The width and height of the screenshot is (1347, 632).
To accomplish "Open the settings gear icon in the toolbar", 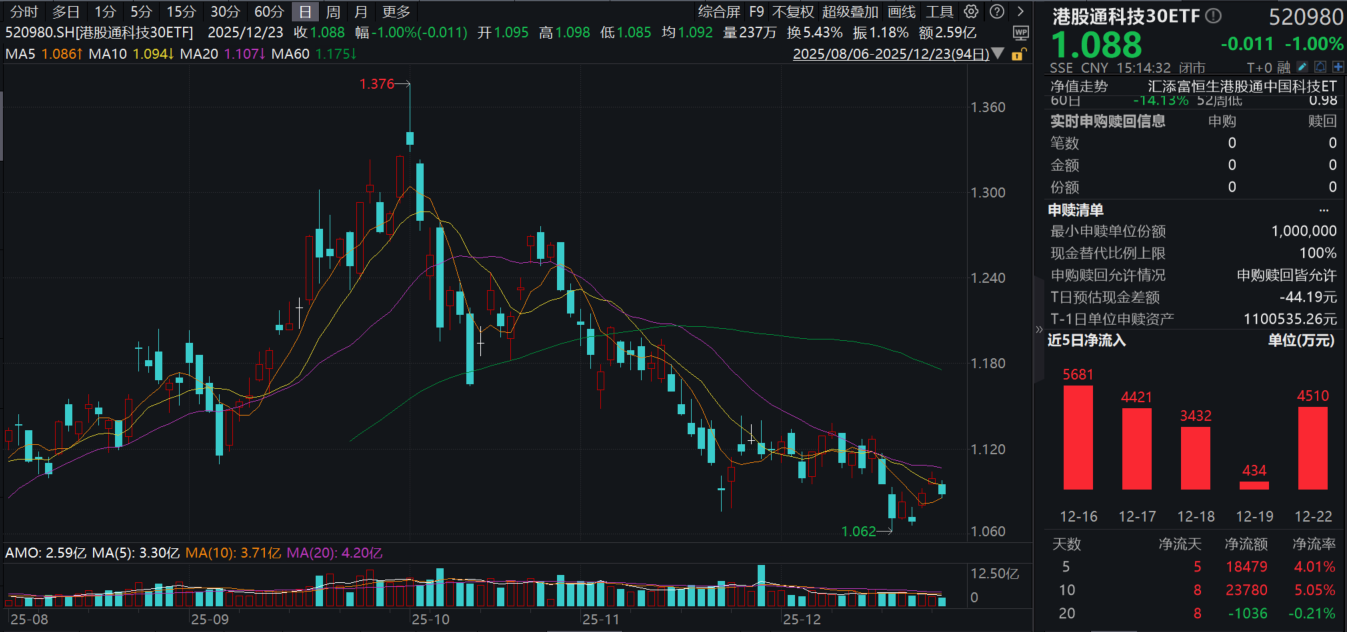I will [x=970, y=12].
